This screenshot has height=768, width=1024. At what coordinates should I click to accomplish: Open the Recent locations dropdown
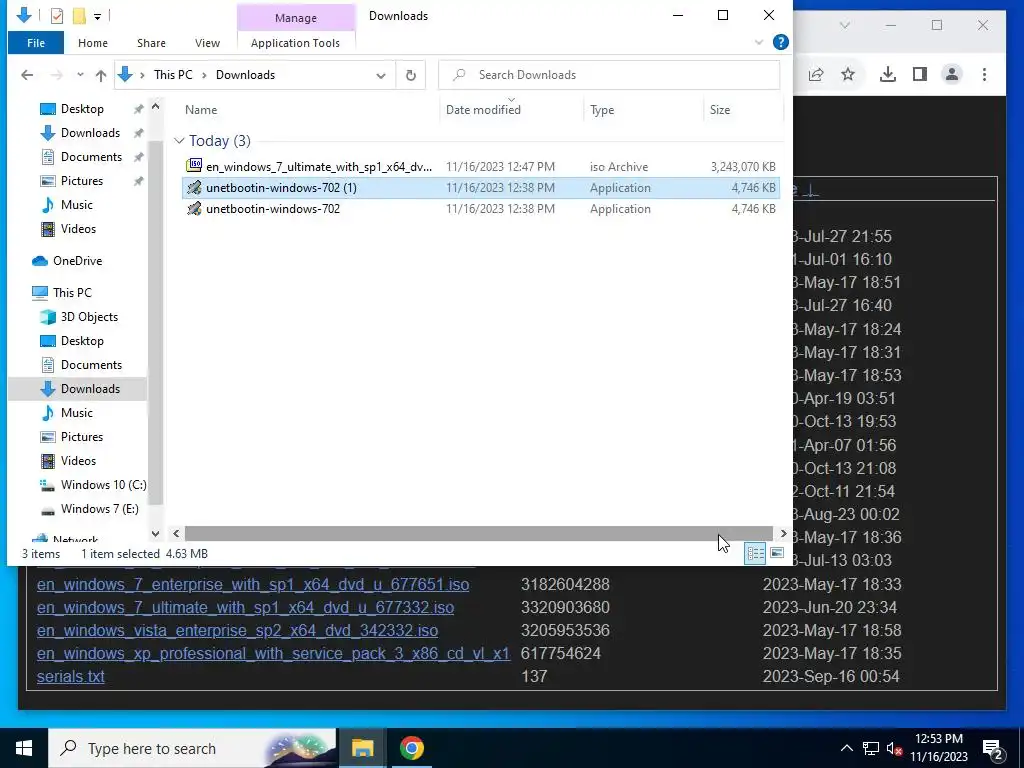click(80, 75)
